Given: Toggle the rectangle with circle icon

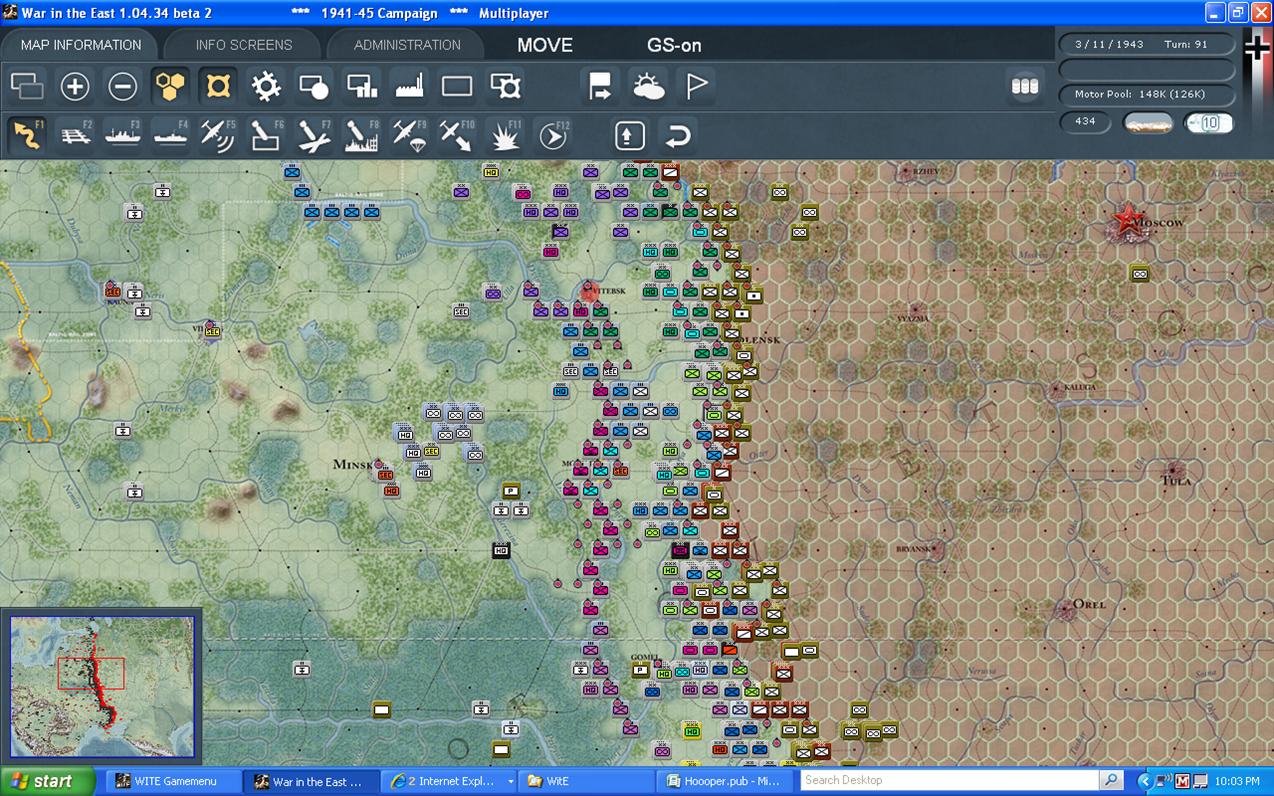Looking at the screenshot, I should pos(314,87).
